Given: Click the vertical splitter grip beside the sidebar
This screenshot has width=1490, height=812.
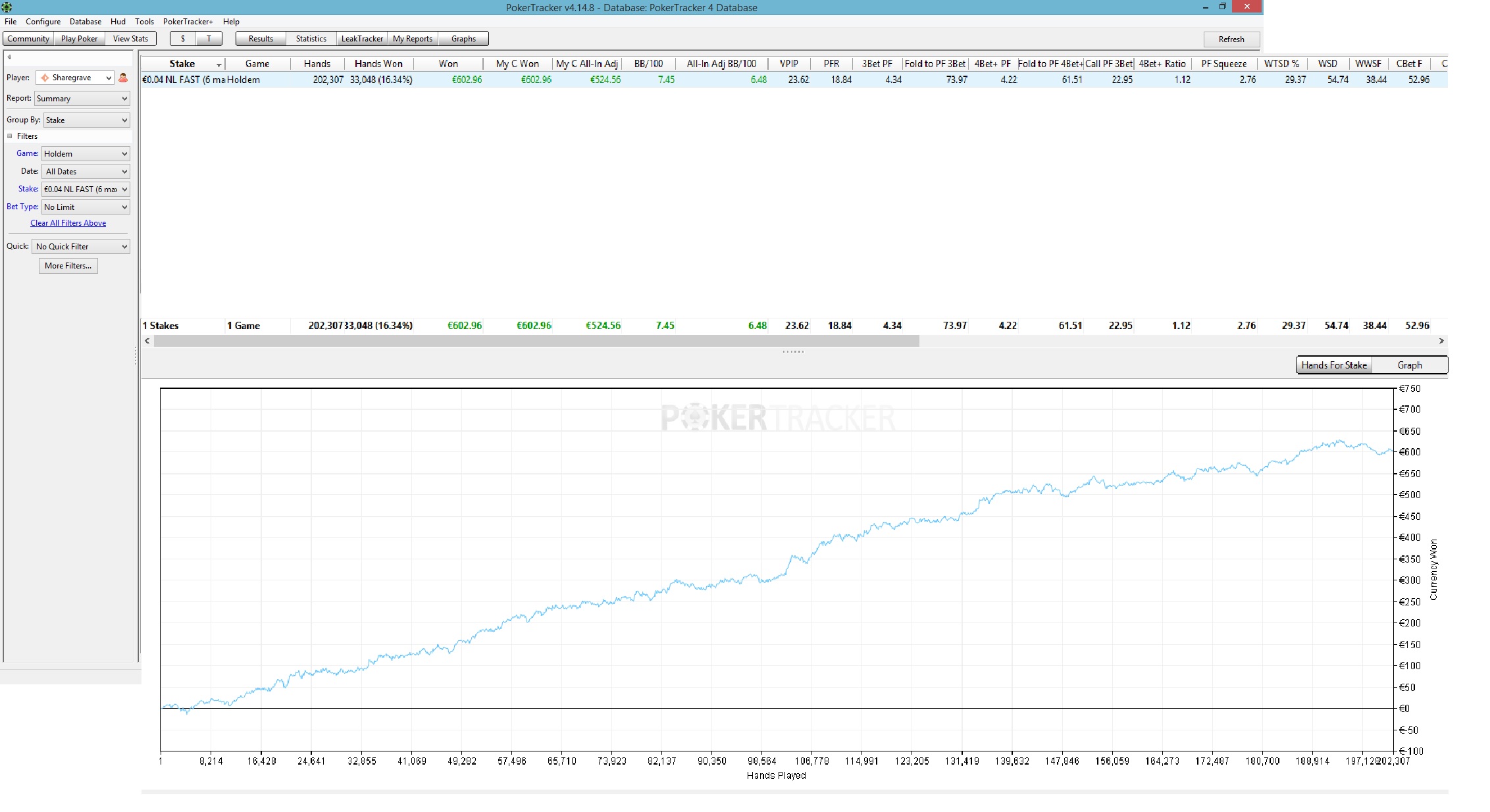Looking at the screenshot, I should coord(136,357).
